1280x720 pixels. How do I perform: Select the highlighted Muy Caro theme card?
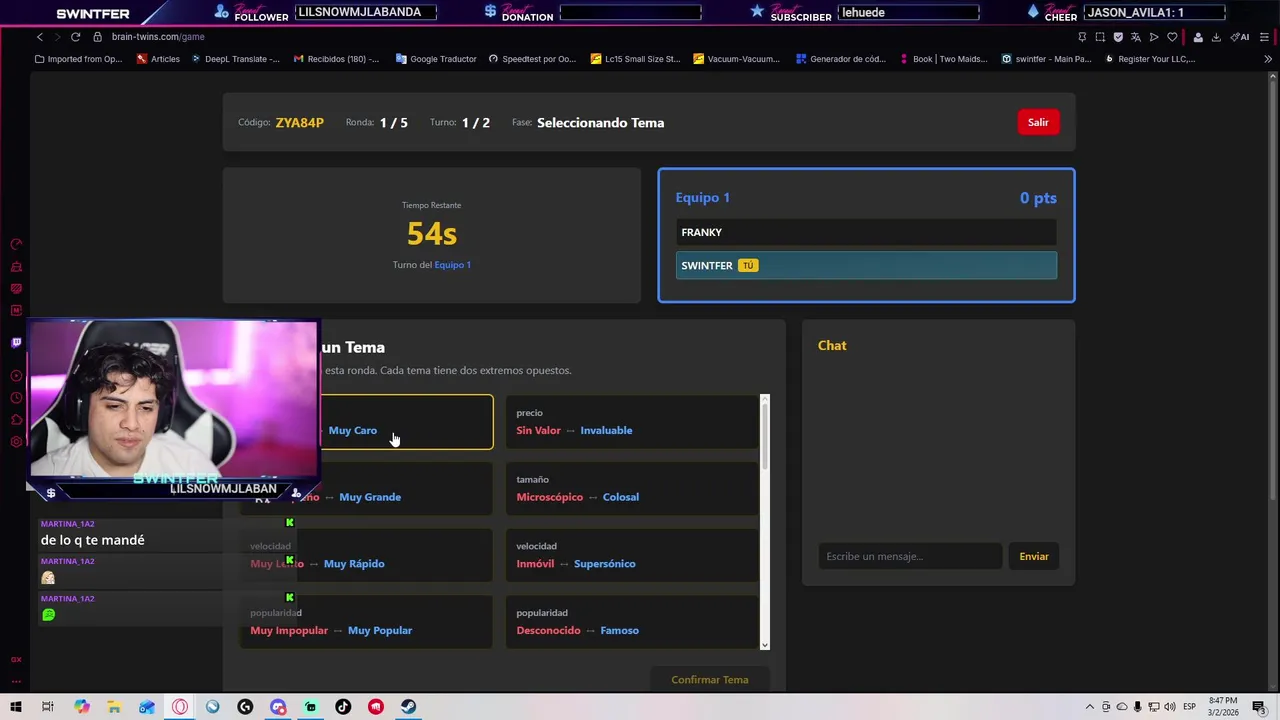coord(406,422)
